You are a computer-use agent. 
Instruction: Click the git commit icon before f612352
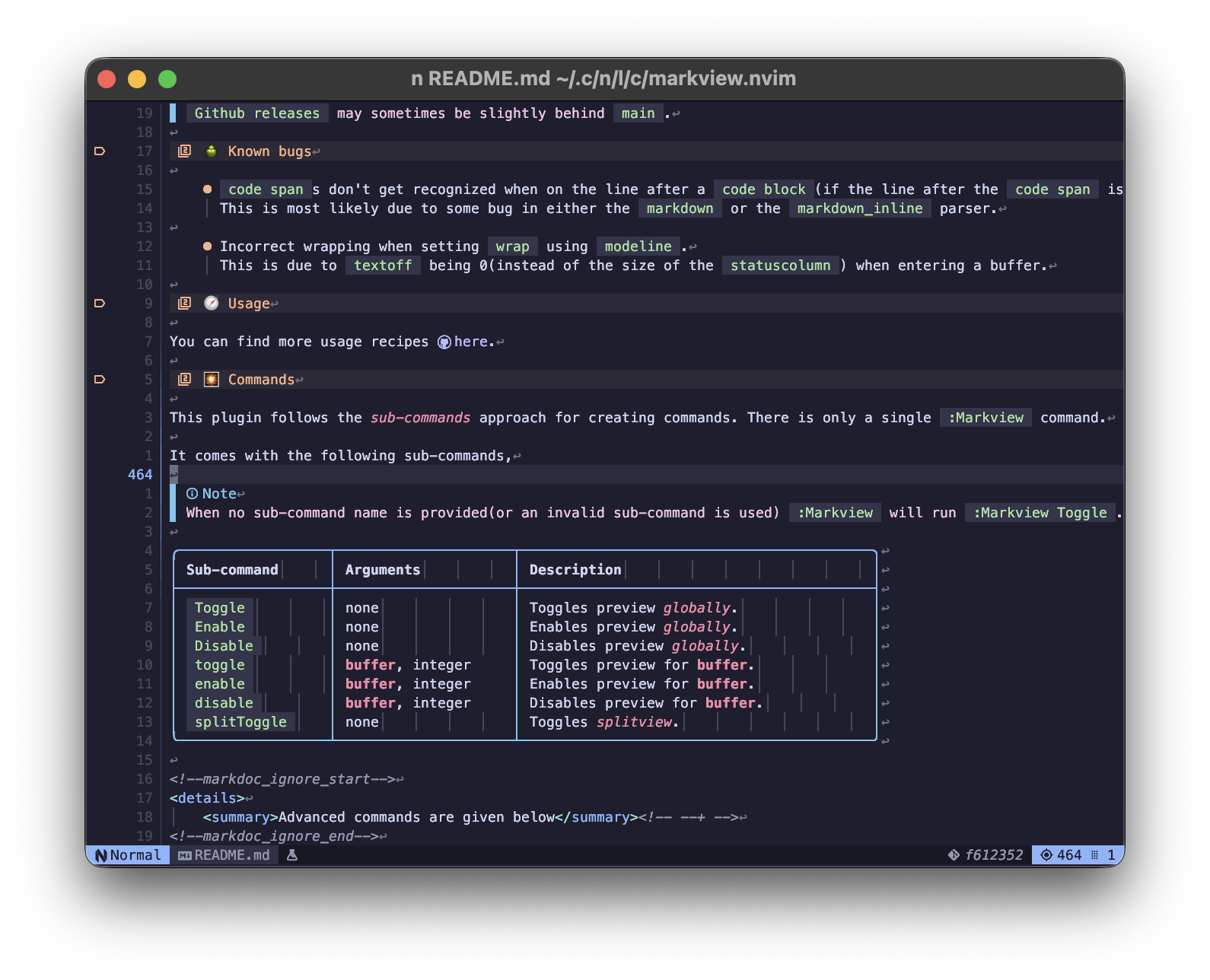click(x=954, y=855)
